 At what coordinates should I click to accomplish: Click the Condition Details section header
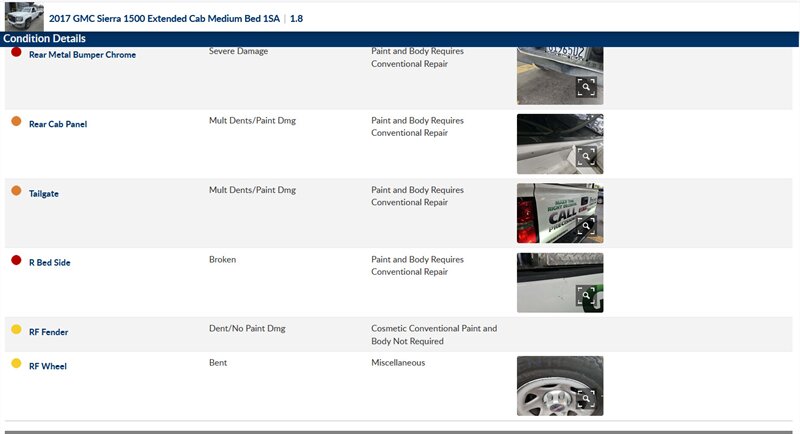coord(44,39)
